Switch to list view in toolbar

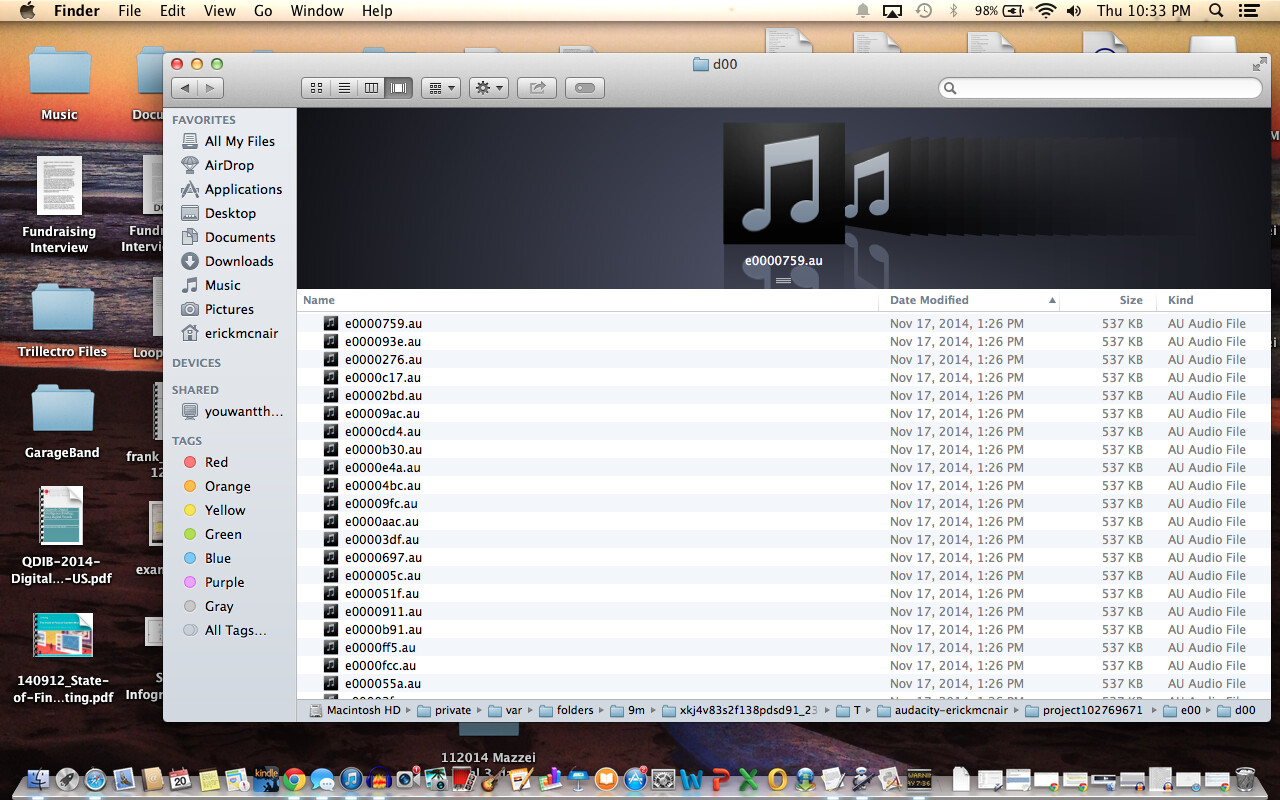344,88
